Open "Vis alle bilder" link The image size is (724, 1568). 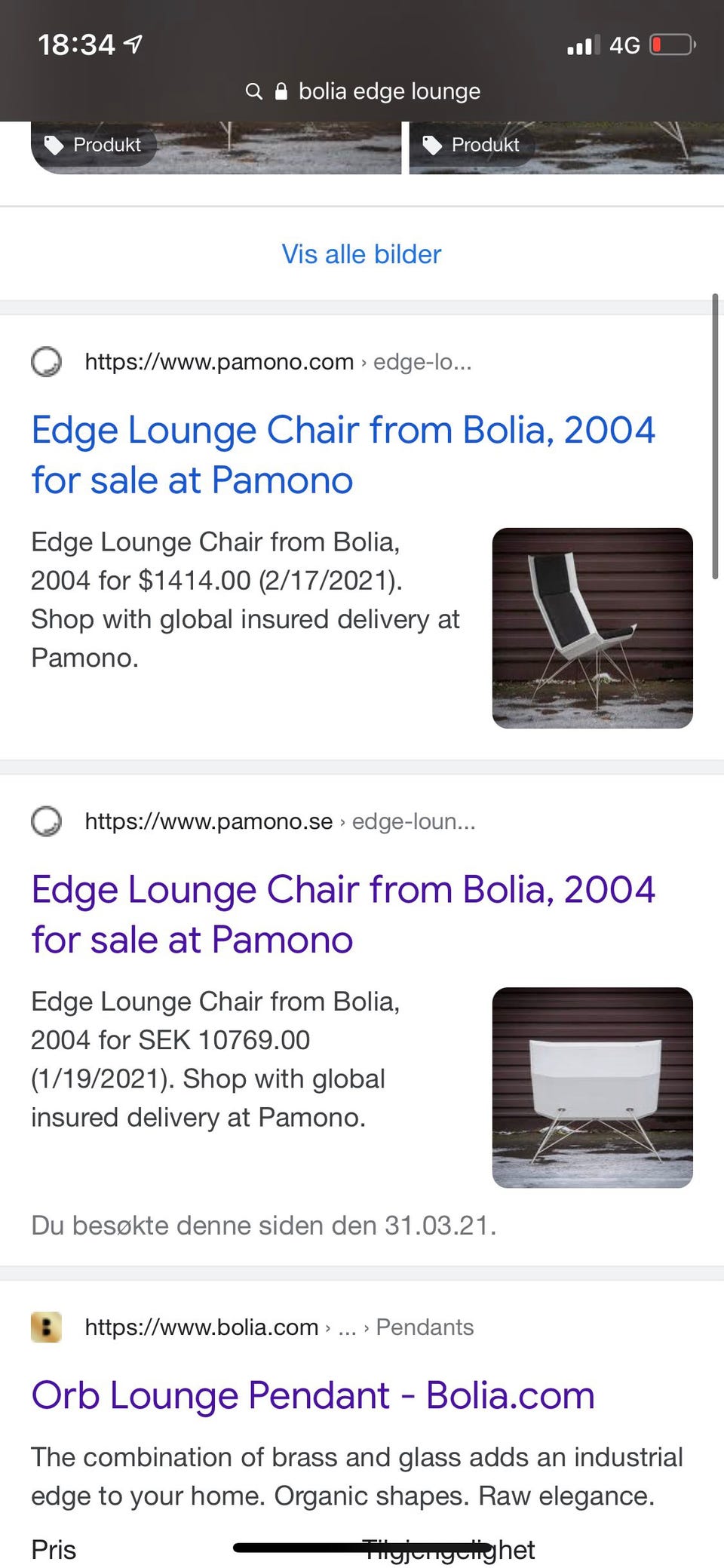click(x=361, y=254)
